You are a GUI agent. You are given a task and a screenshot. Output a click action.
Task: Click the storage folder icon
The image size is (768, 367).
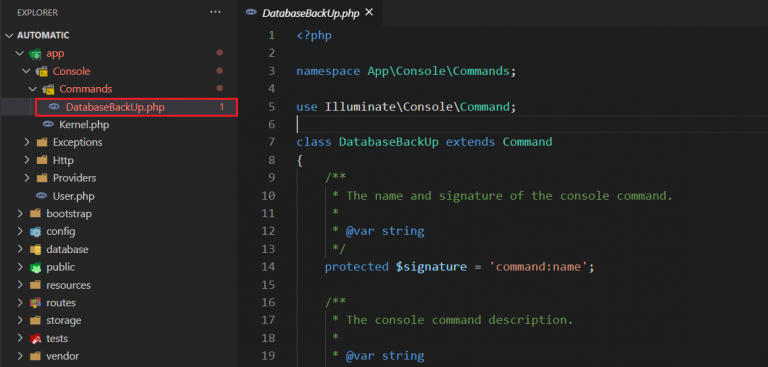tap(35, 320)
